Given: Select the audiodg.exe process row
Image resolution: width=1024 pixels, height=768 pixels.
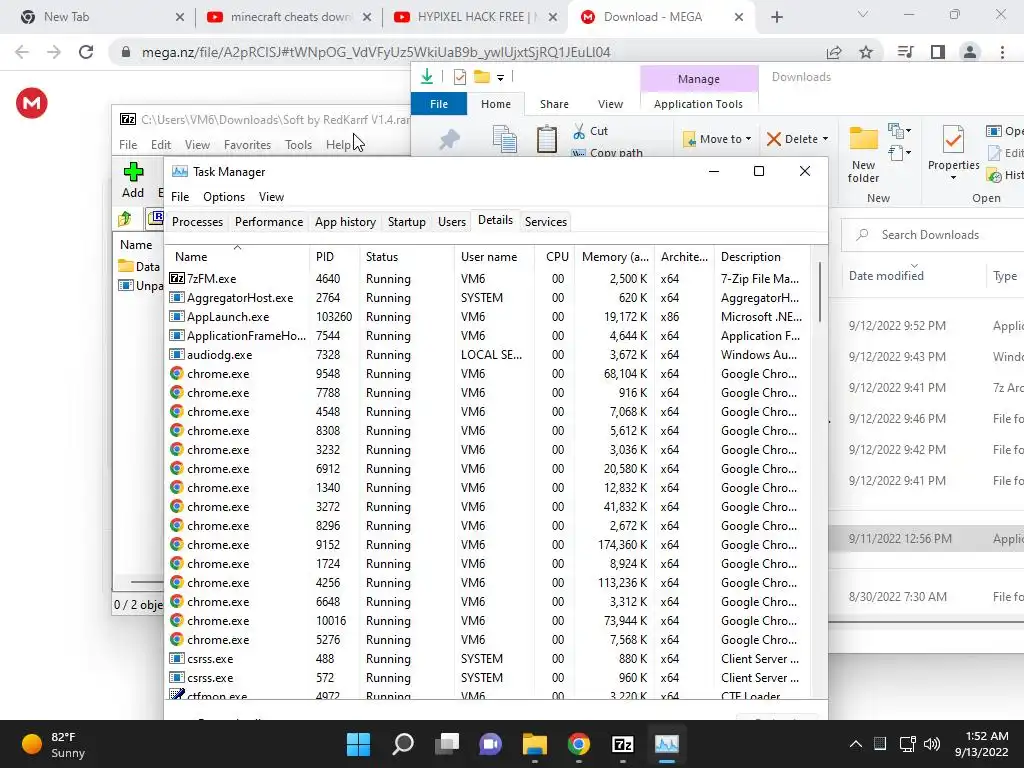Looking at the screenshot, I should (x=487, y=355).
